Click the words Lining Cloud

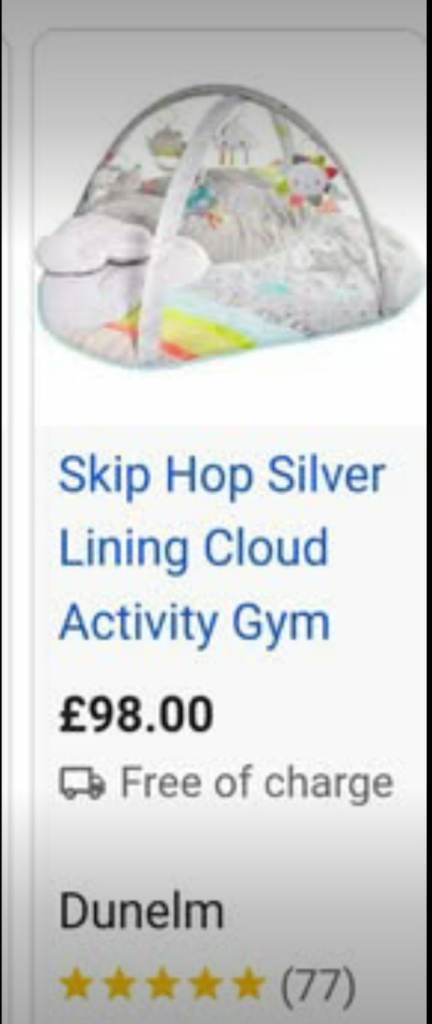tap(193, 549)
